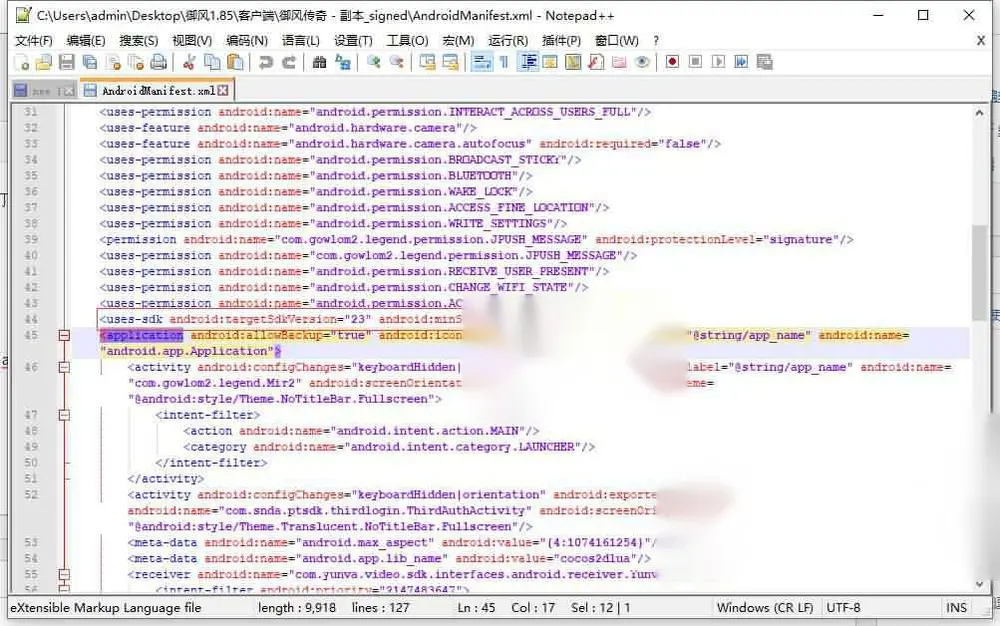Image resolution: width=1000 pixels, height=626 pixels.
Task: Open Find with the binoculars icon
Action: 320,62
